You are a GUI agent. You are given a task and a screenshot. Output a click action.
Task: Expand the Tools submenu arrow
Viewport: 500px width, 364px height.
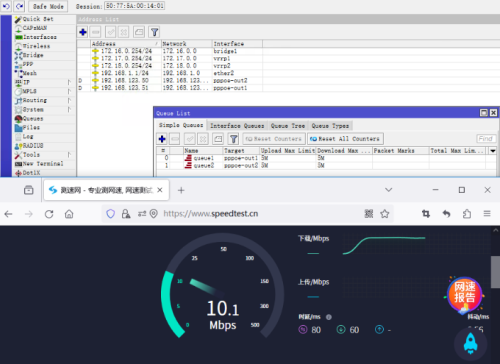(x=69, y=155)
